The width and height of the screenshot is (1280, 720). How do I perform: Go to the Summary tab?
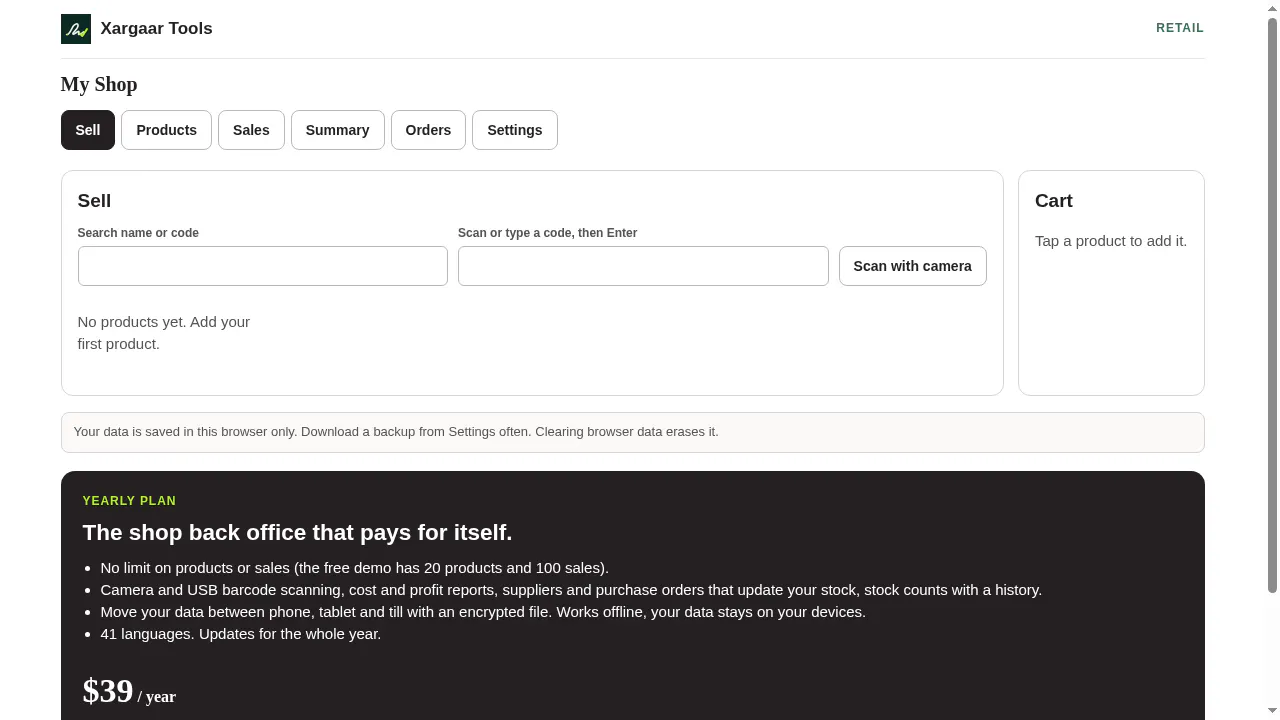(338, 130)
